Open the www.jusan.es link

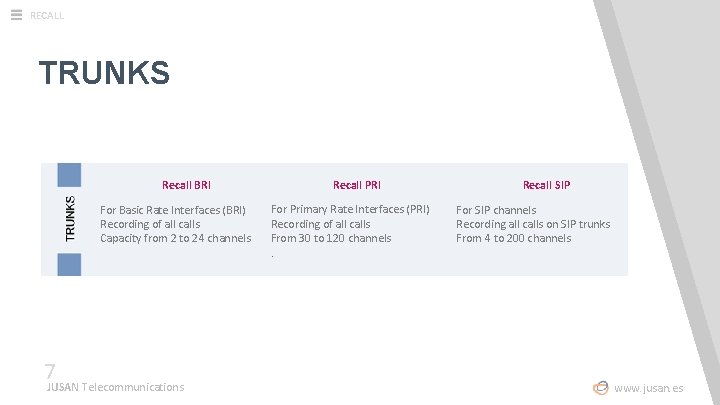click(648, 388)
